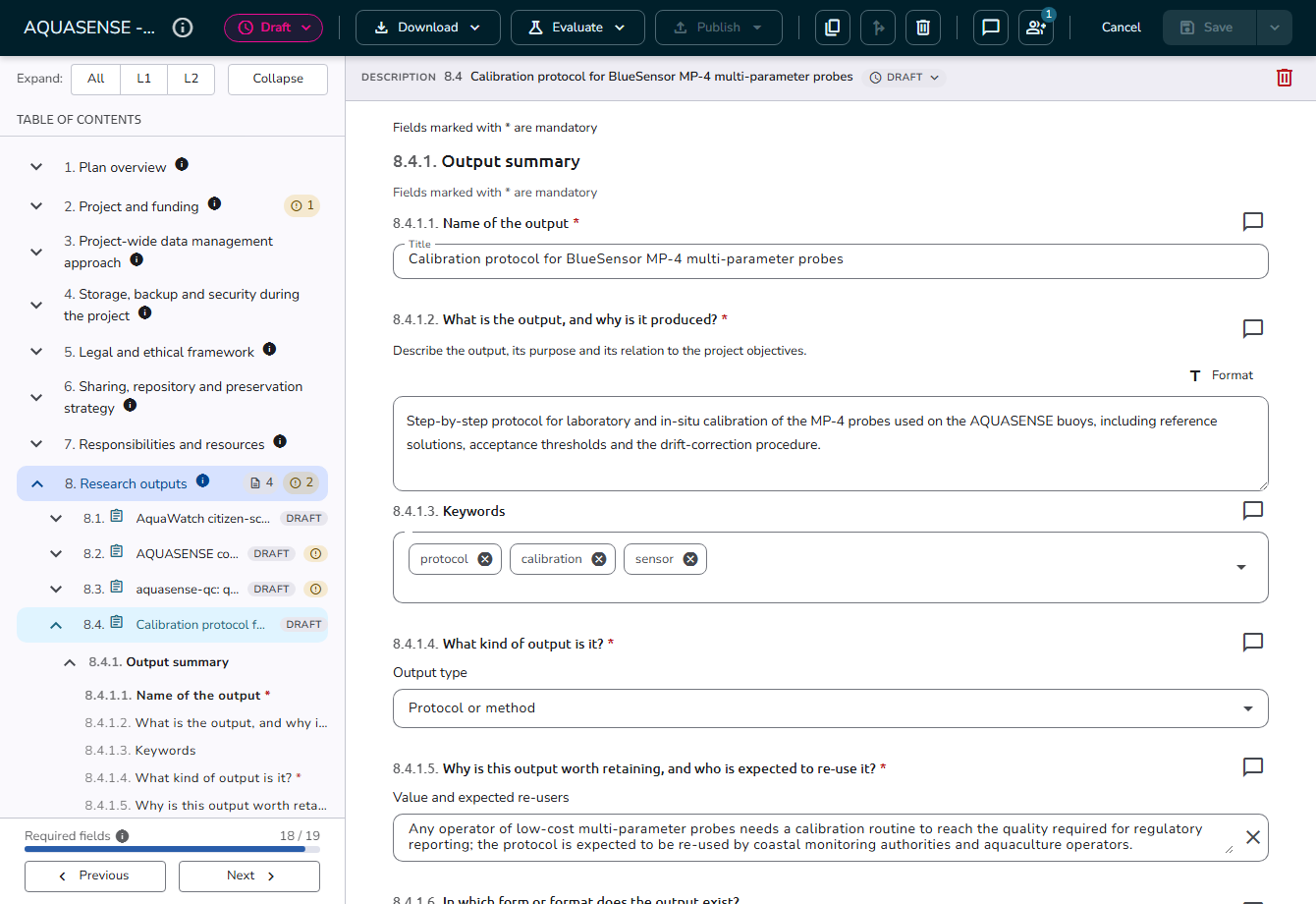The width and height of the screenshot is (1316, 904).
Task: Expand the Keywords suggestions dropdown arrow
Action: pos(1241,567)
